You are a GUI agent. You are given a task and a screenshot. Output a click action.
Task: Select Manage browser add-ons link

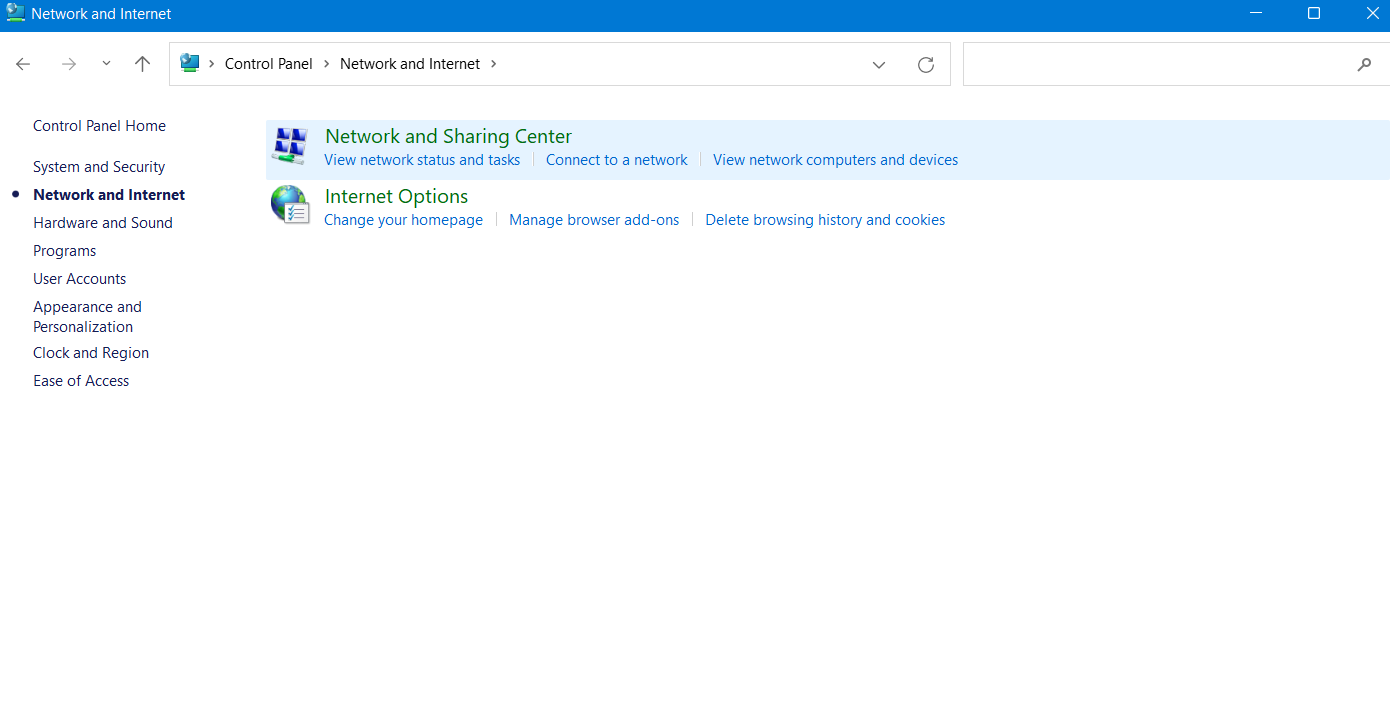click(x=594, y=220)
